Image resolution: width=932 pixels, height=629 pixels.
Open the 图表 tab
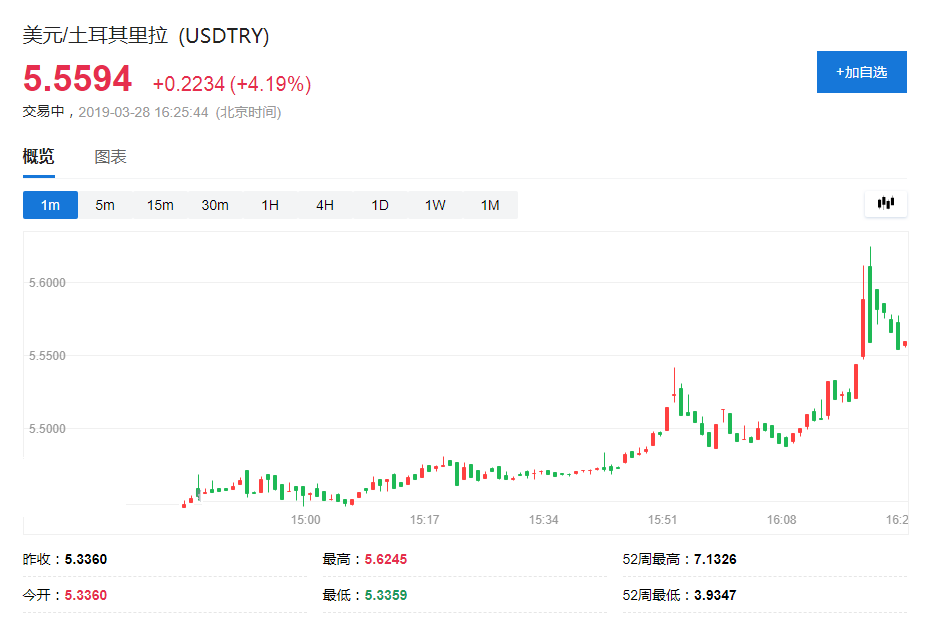[x=111, y=157]
